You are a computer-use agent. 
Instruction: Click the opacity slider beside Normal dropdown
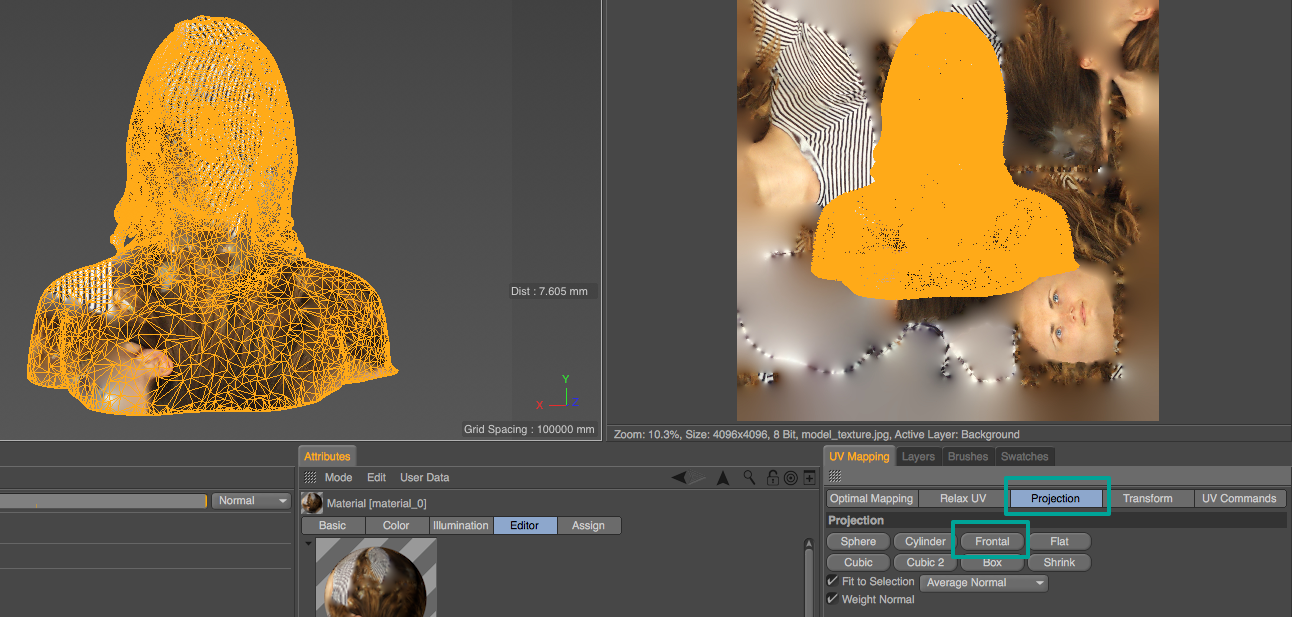(103, 501)
